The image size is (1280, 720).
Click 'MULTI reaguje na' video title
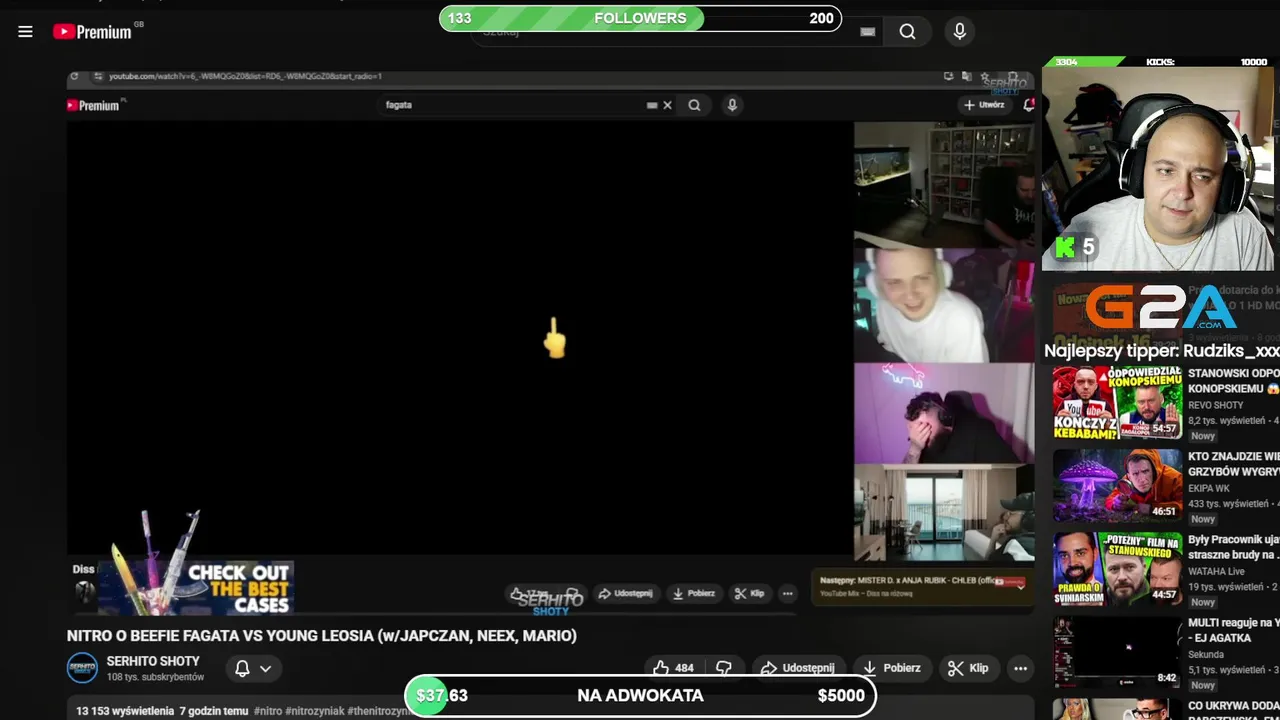(x=1234, y=630)
